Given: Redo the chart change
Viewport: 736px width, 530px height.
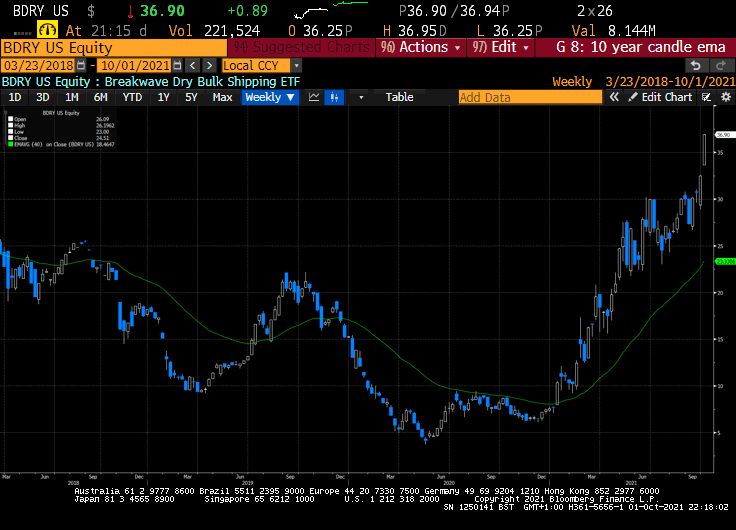Looking at the screenshot, I should coord(721,65).
